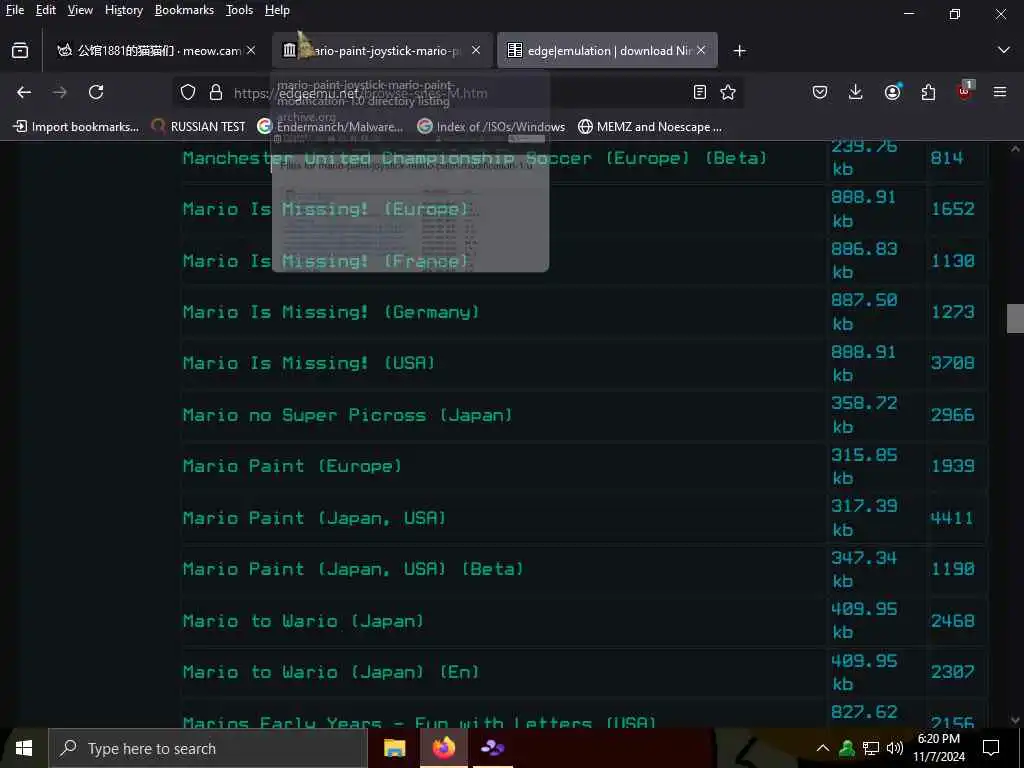The width and height of the screenshot is (1024, 768).
Task: Close the edge|emulation tab
Action: point(701,50)
